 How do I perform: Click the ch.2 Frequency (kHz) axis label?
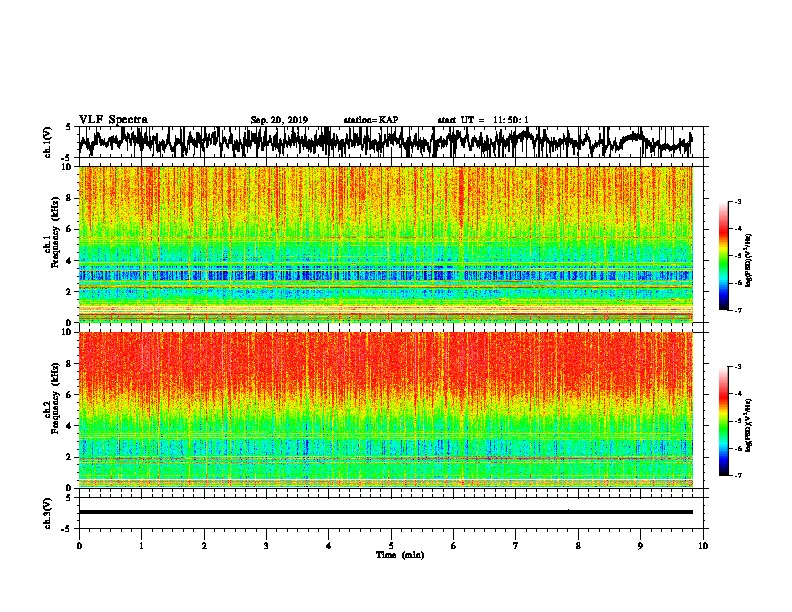[53, 398]
